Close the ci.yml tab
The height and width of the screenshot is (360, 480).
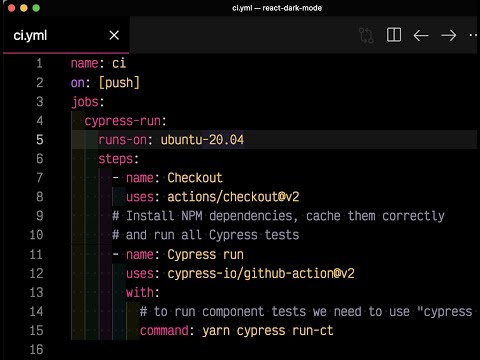click(114, 35)
